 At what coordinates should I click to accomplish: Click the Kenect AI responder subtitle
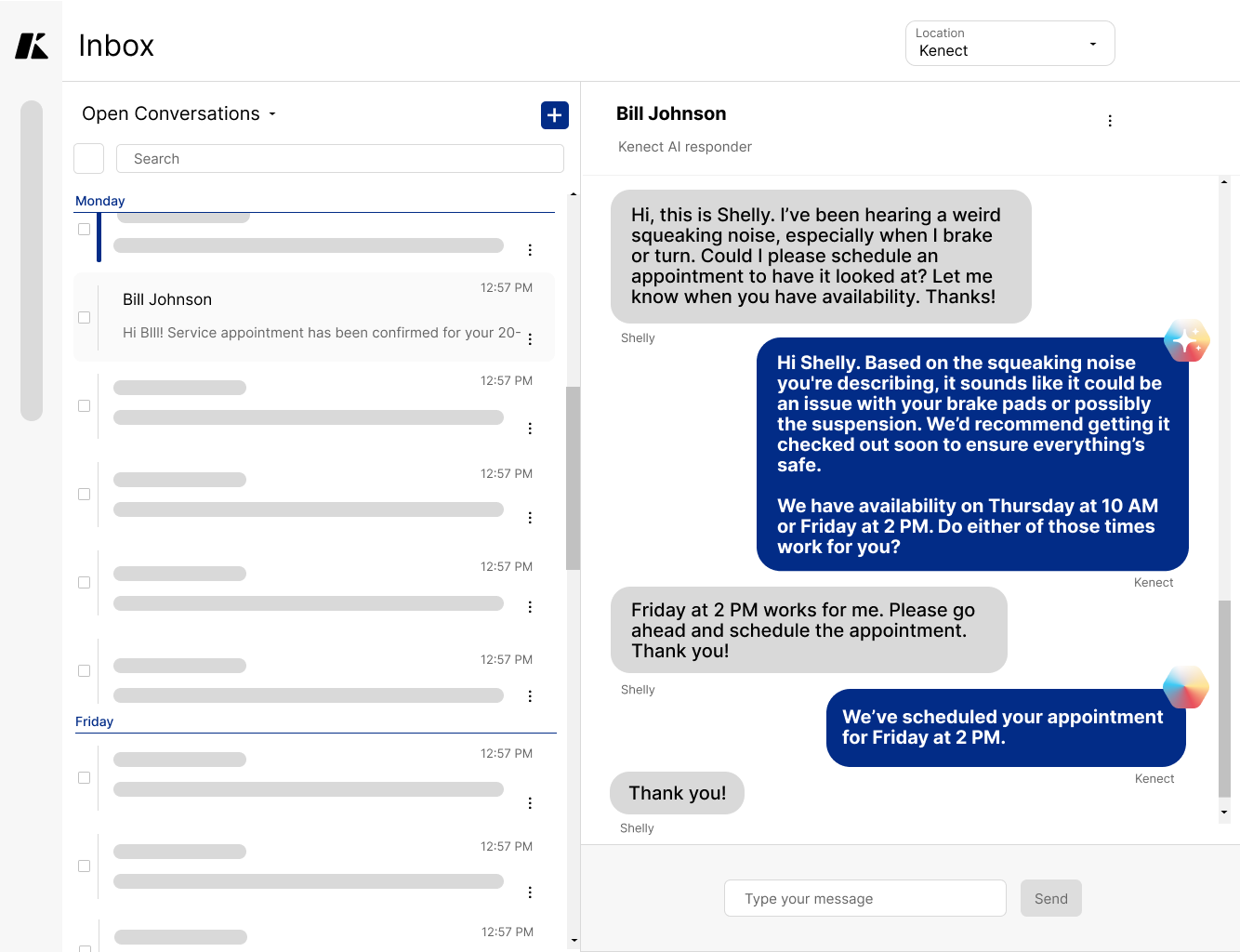coord(685,147)
